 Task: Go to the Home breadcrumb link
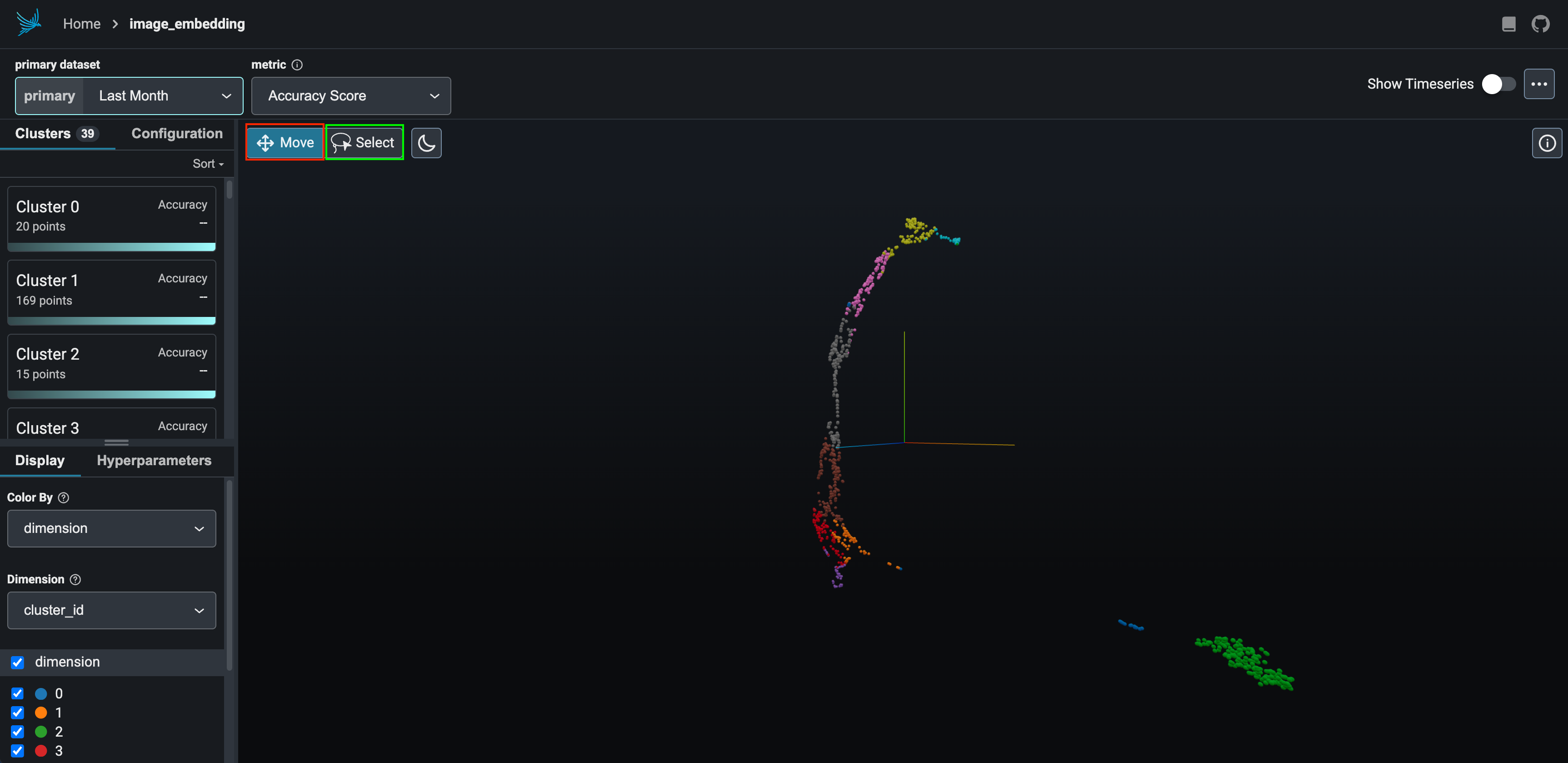coord(81,24)
